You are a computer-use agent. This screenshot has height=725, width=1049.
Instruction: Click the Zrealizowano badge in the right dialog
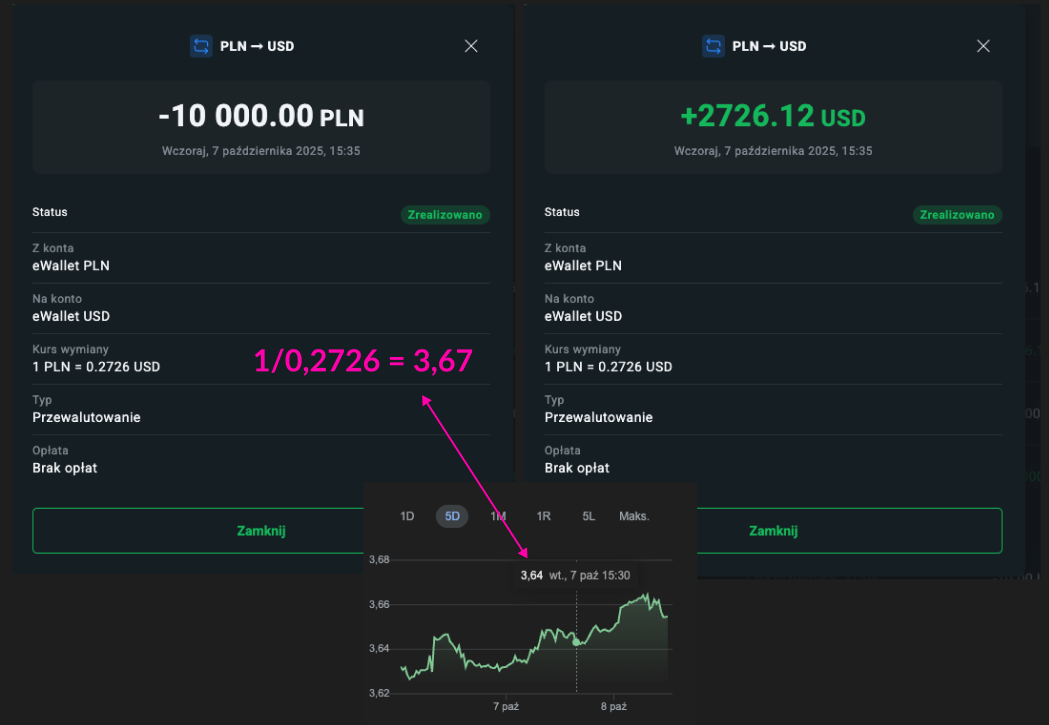(x=957, y=215)
